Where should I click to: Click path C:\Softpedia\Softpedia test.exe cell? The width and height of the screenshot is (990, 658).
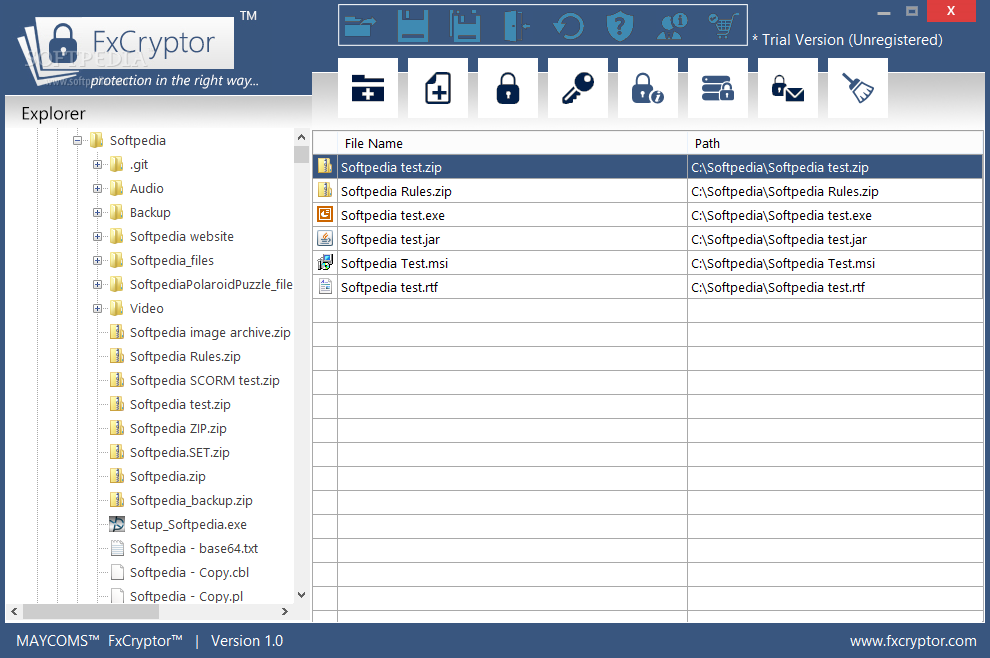click(835, 215)
